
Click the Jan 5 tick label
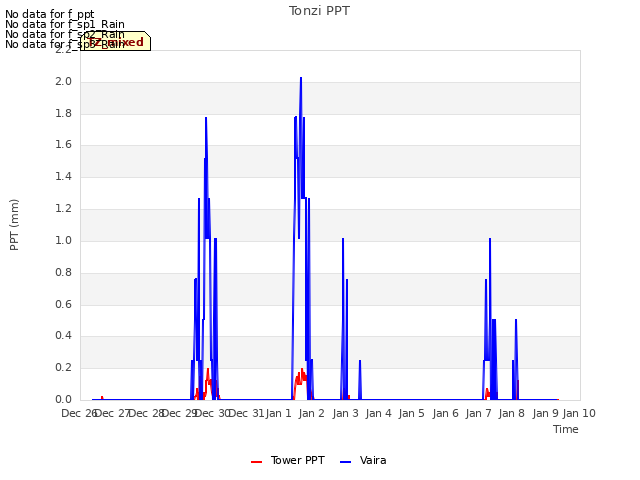coord(411,413)
